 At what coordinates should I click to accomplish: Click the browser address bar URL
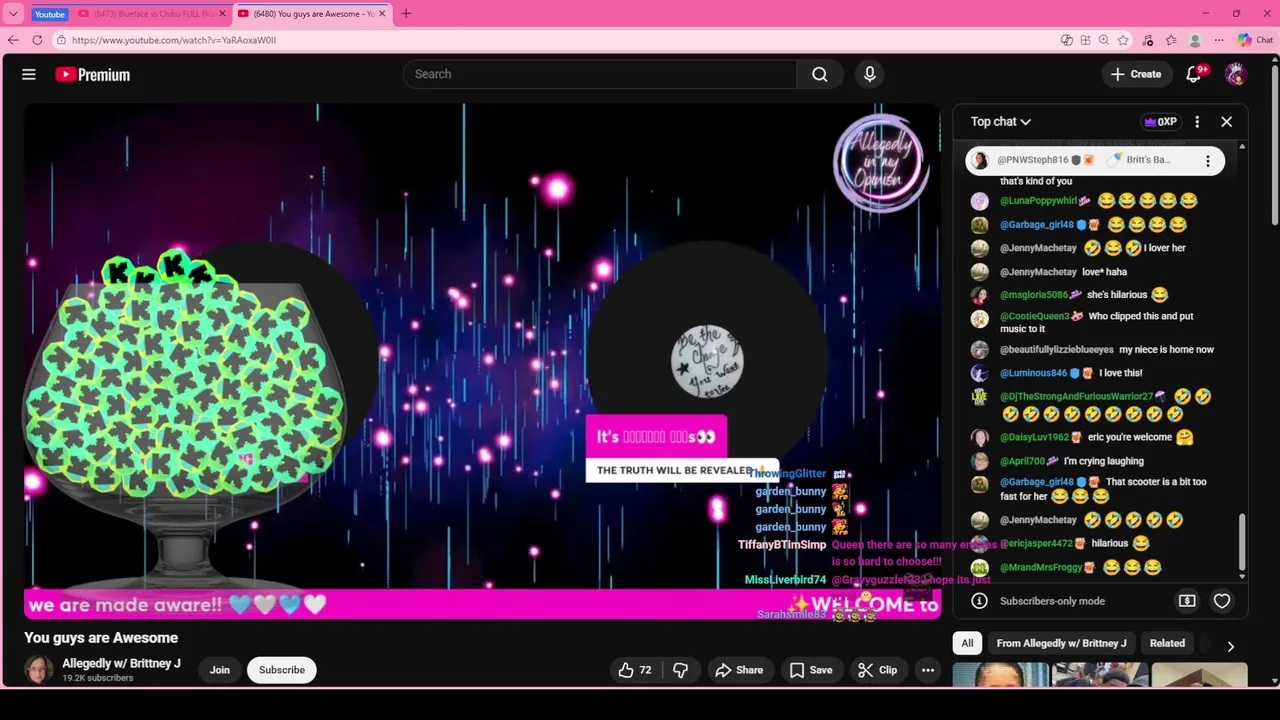click(174, 40)
